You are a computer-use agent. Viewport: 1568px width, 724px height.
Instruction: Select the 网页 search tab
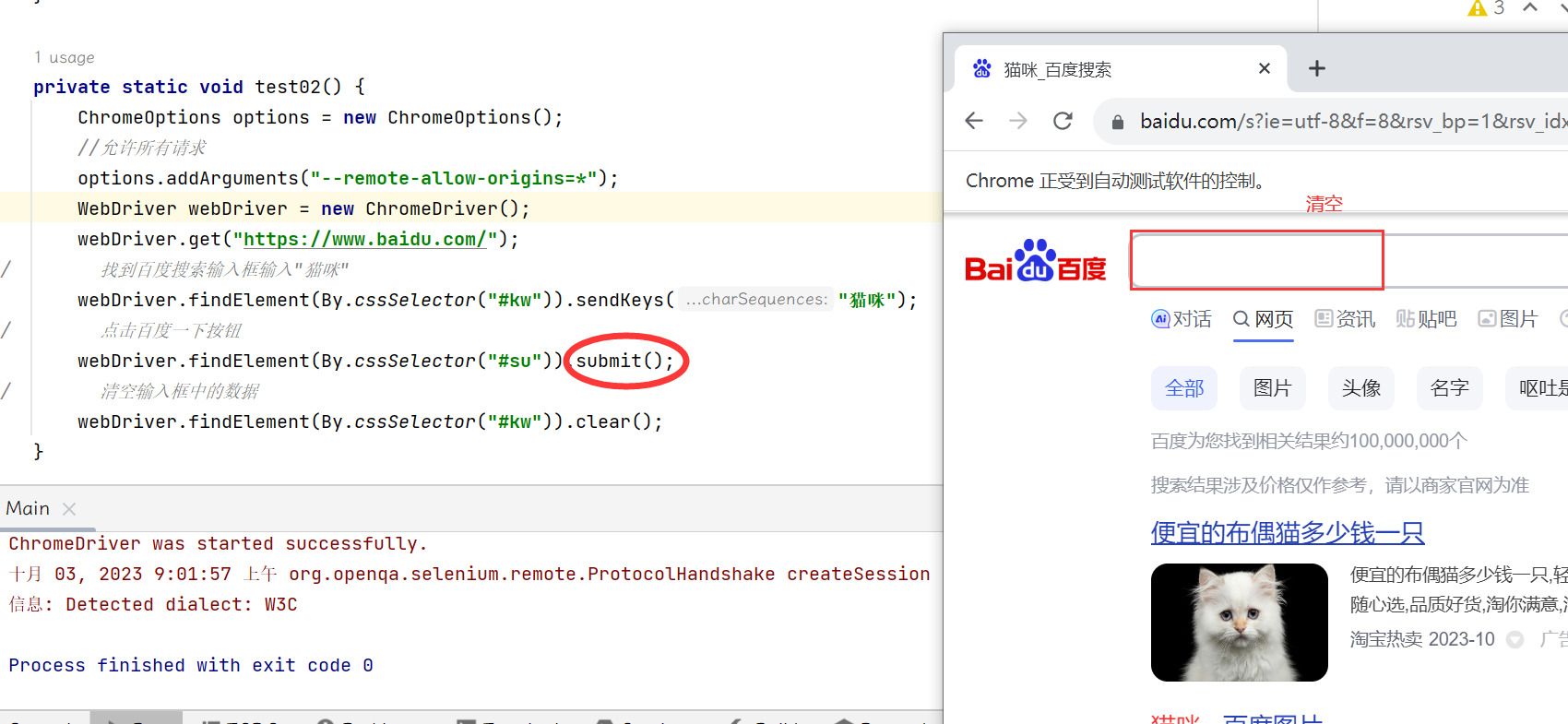click(x=1264, y=319)
